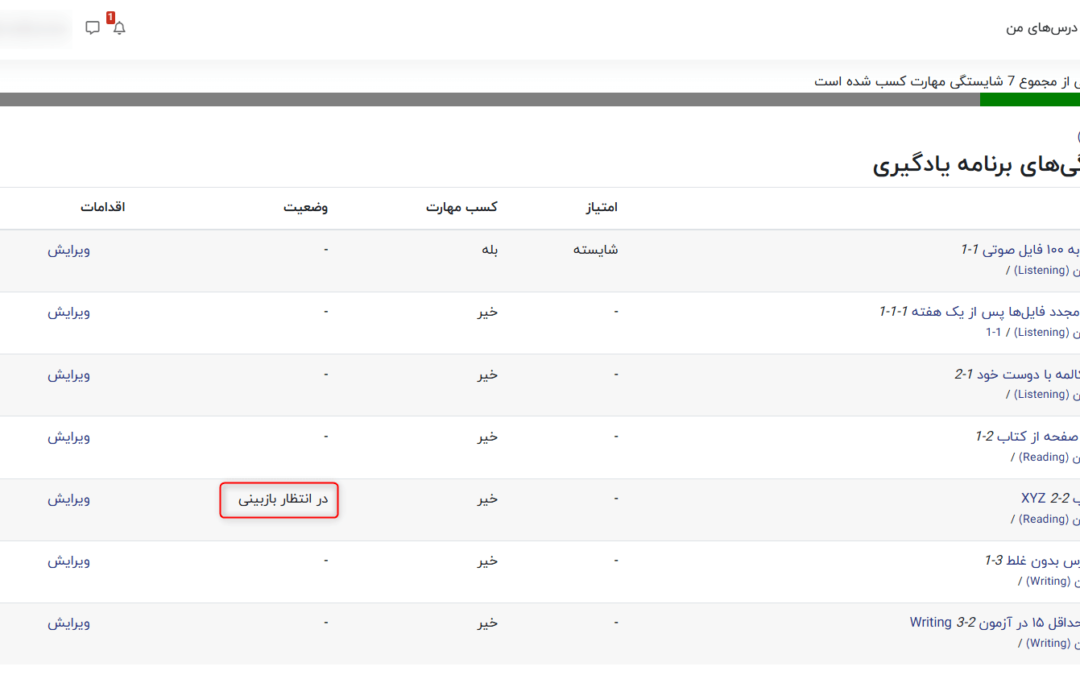Open the درس‌های من menu item
This screenshot has width=1080, height=675.
tap(1042, 28)
